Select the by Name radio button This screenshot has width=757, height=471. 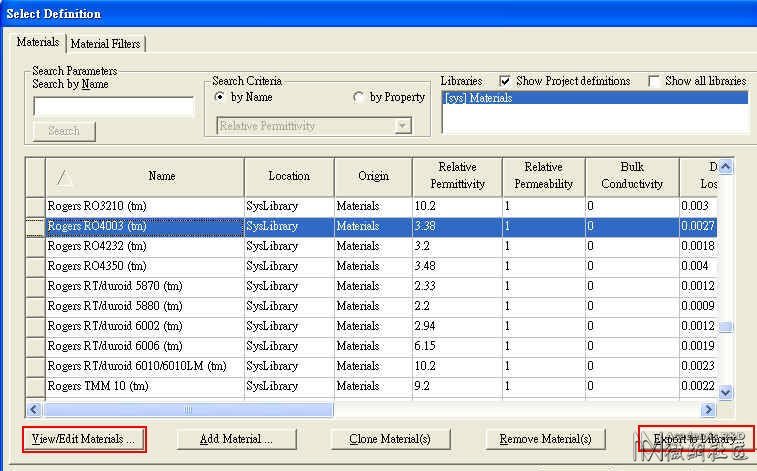click(x=220, y=97)
